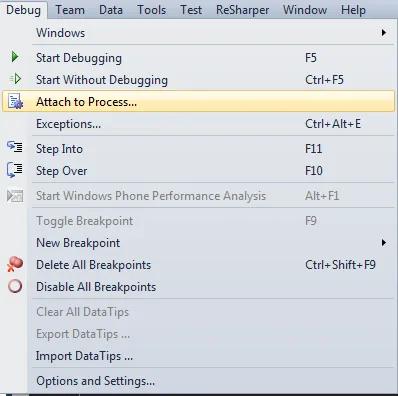Expand the Windows submenu arrow
The image size is (398, 396).
pos(384,33)
